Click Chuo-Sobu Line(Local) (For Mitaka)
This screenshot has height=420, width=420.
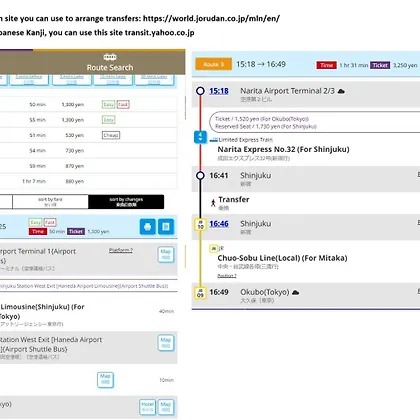click(x=282, y=258)
